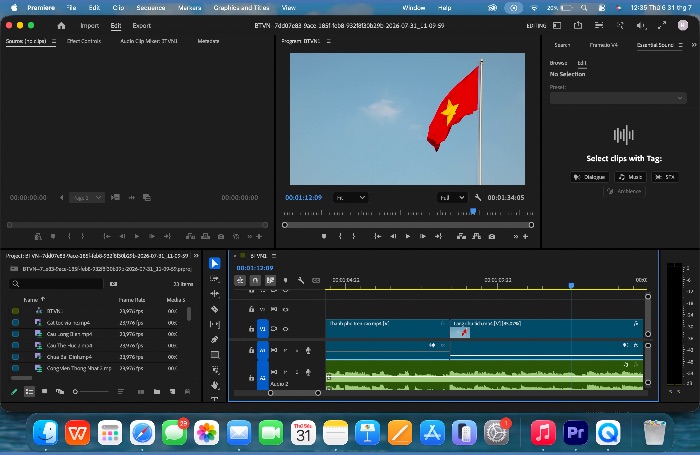Screen dimensions: 700x455
Task: Toggle V1 track targeting button
Action: click(262, 329)
